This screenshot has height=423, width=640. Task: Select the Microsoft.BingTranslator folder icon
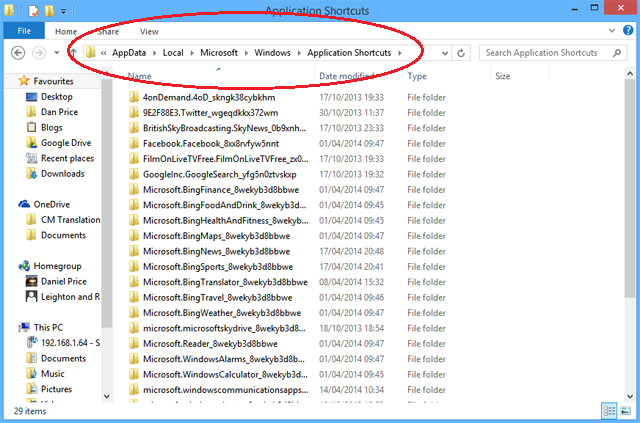(133, 282)
